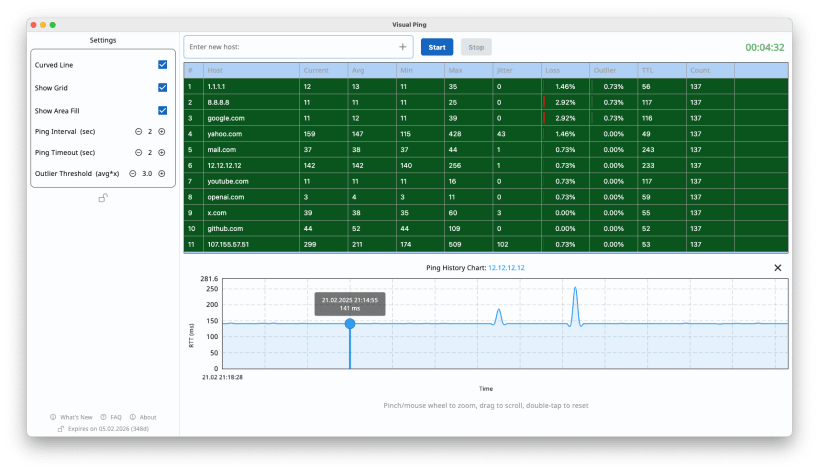Image resolution: width=819 pixels, height=472 pixels.
Task: Click the unlock padlock below Settings panel
Action: tap(103, 198)
